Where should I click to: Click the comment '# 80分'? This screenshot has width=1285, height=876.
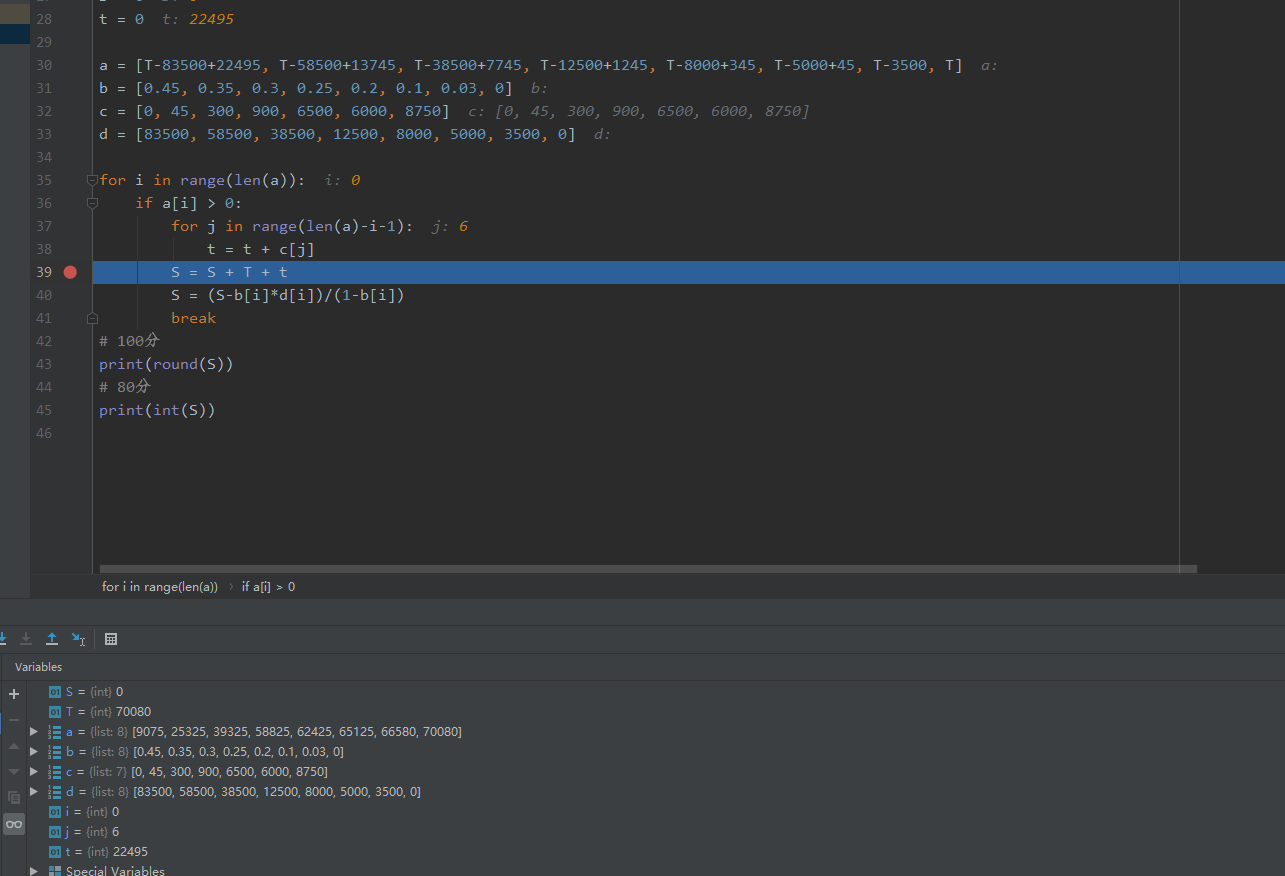click(125, 387)
